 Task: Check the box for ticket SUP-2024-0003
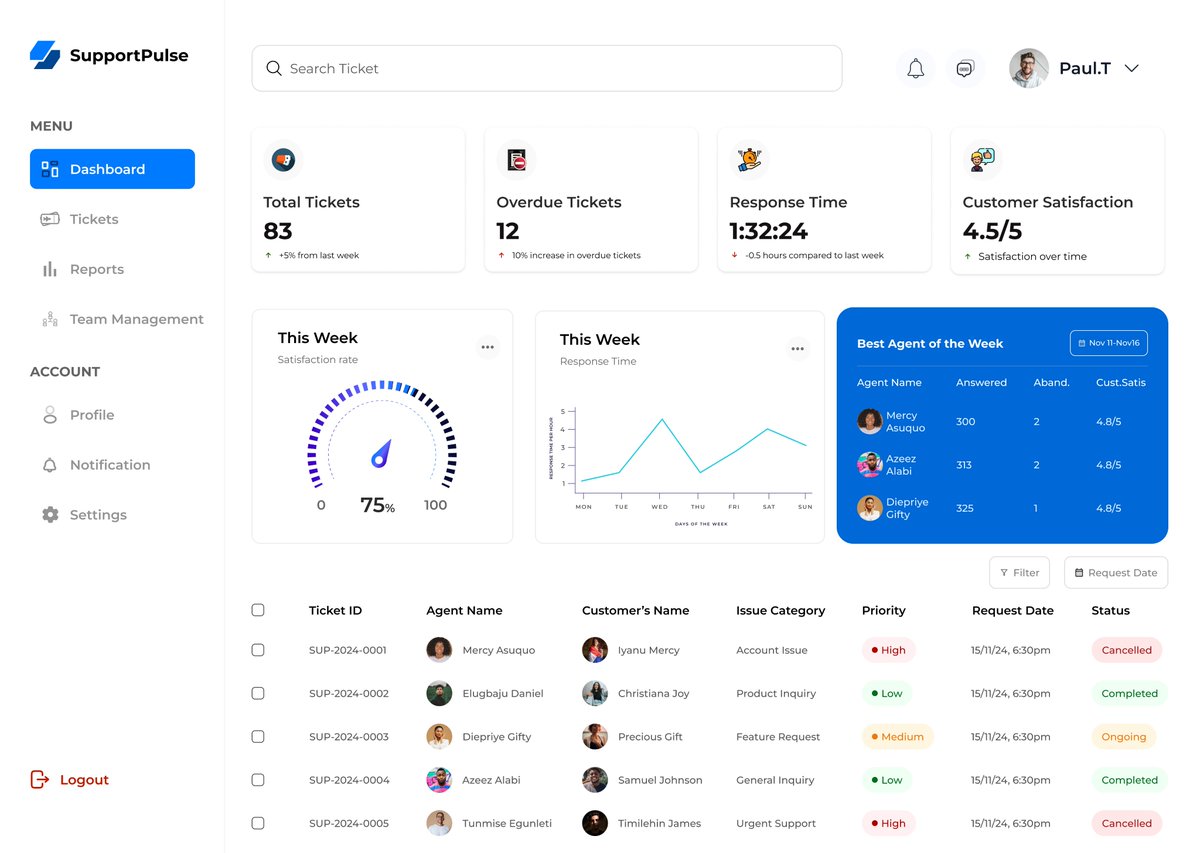[x=258, y=736]
